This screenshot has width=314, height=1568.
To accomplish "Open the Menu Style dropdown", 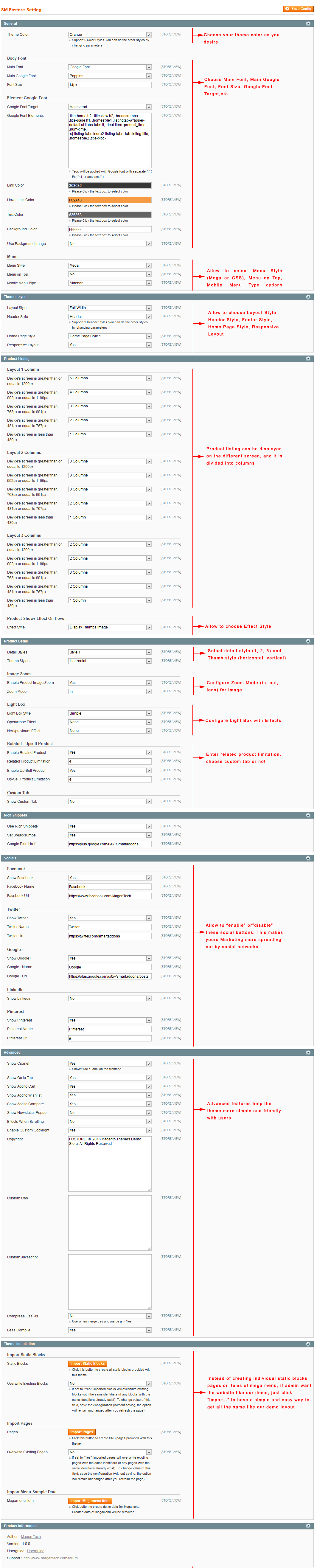I will click(110, 266).
